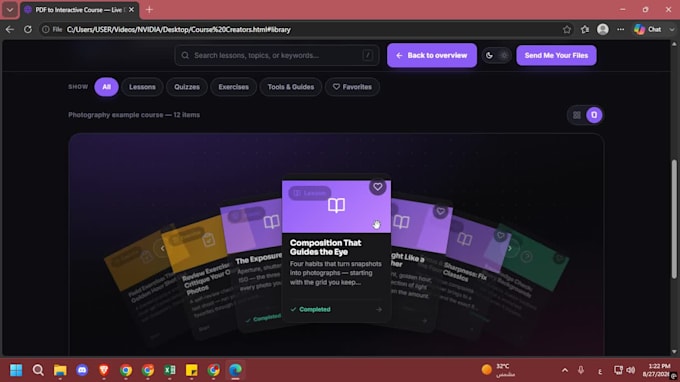Click the open-book icon on the center card
The width and height of the screenshot is (680, 382).
[x=336, y=205]
